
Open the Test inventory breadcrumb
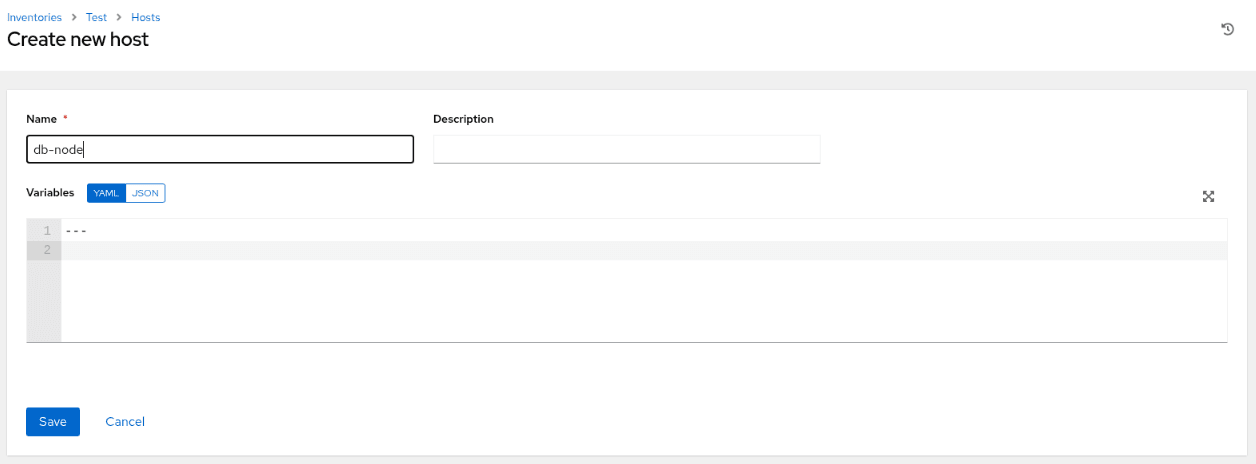point(96,17)
